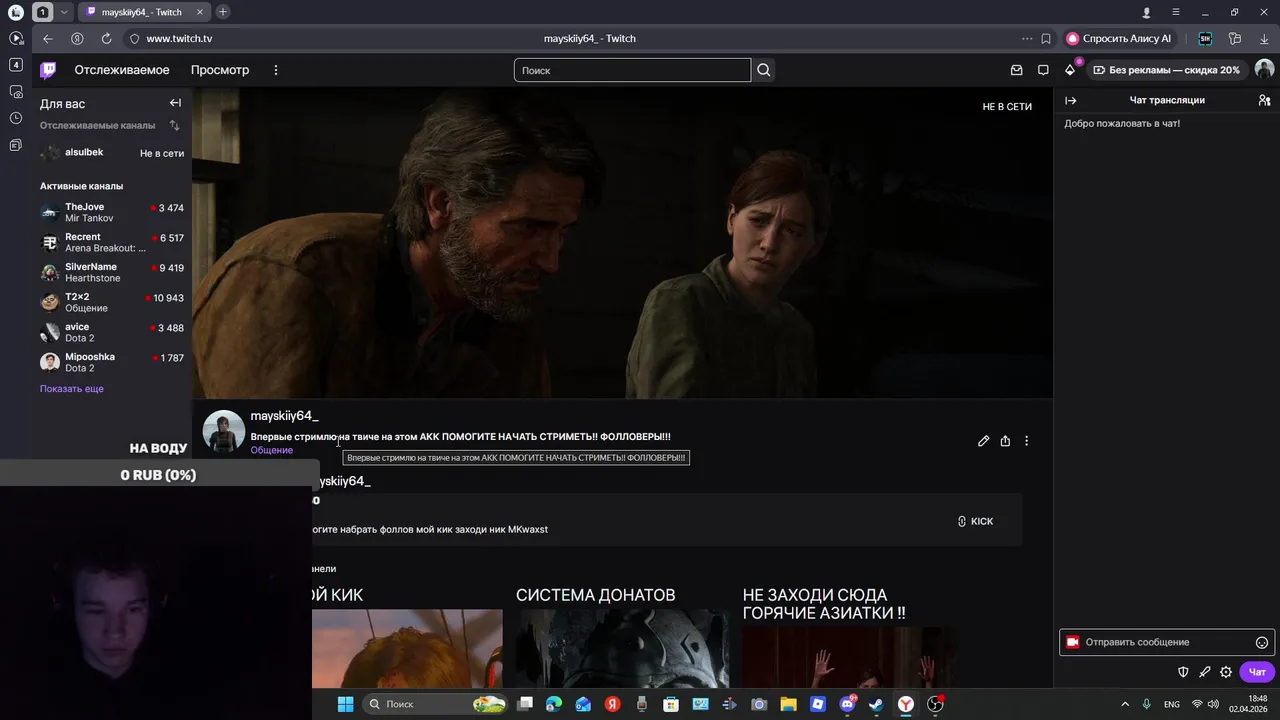Open screenshot tool in browser sidebar
Image resolution: width=1280 pixels, height=720 pixels.
(15, 91)
